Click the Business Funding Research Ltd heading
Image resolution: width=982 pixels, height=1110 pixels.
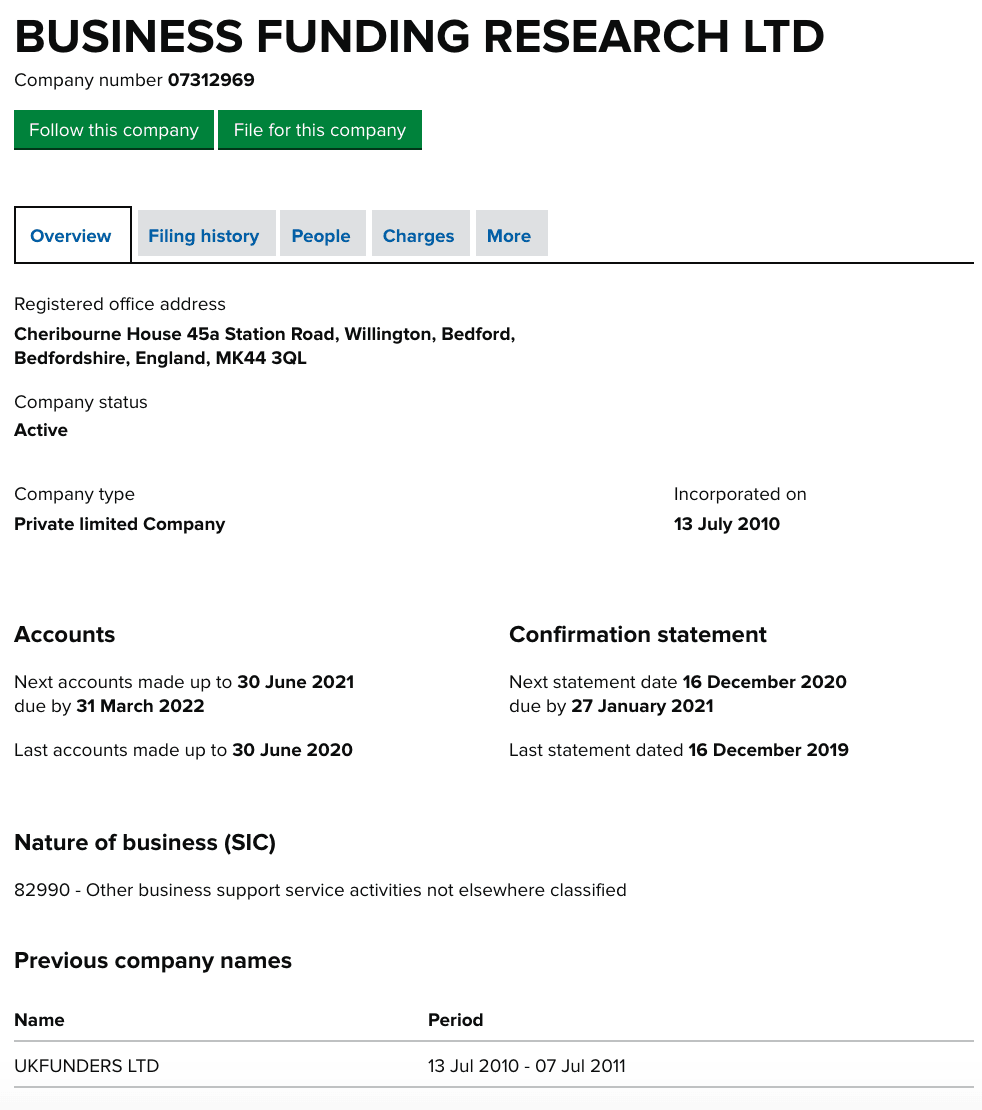pyautogui.click(x=419, y=36)
